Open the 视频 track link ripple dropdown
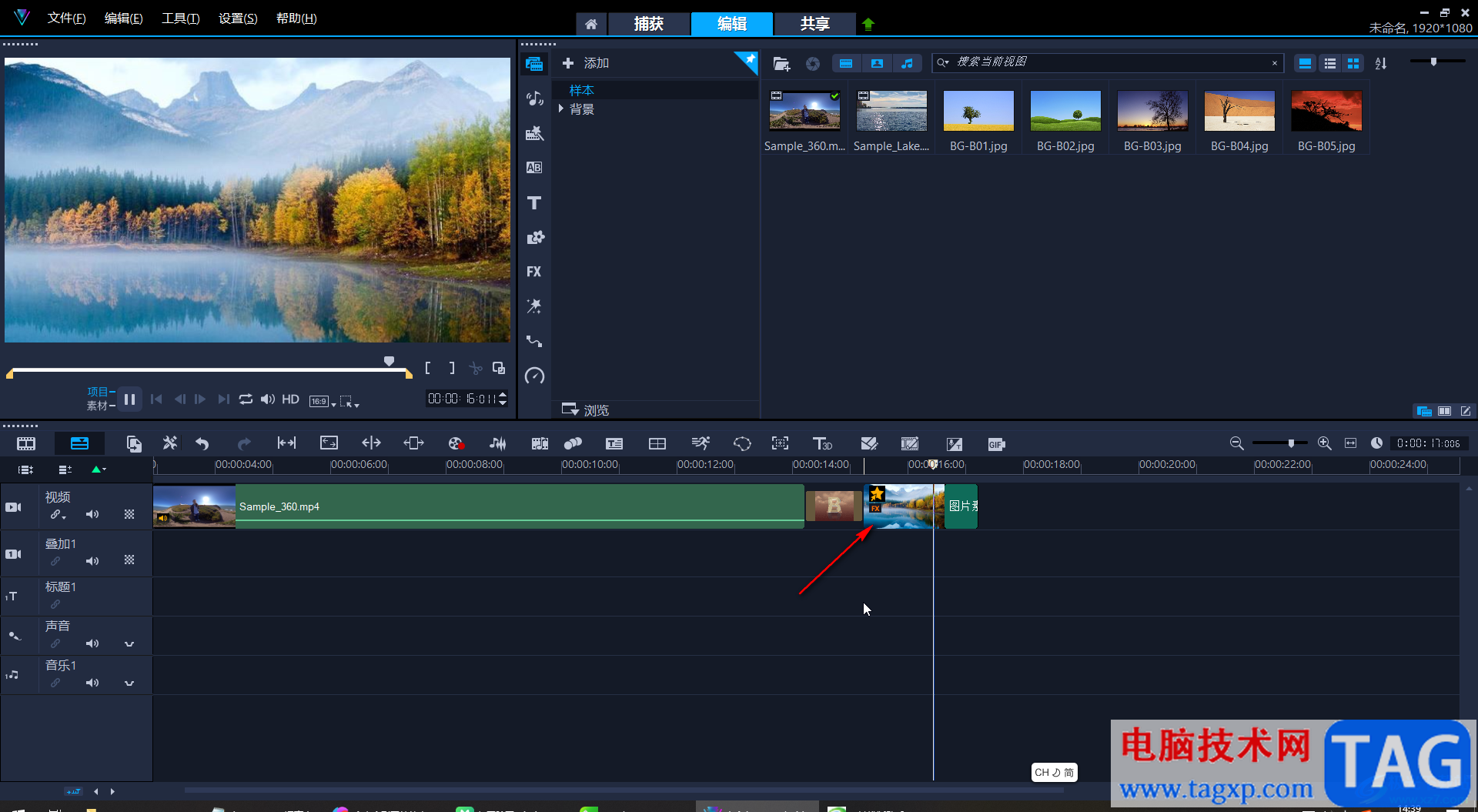The width and height of the screenshot is (1478, 812). pyautogui.click(x=59, y=515)
